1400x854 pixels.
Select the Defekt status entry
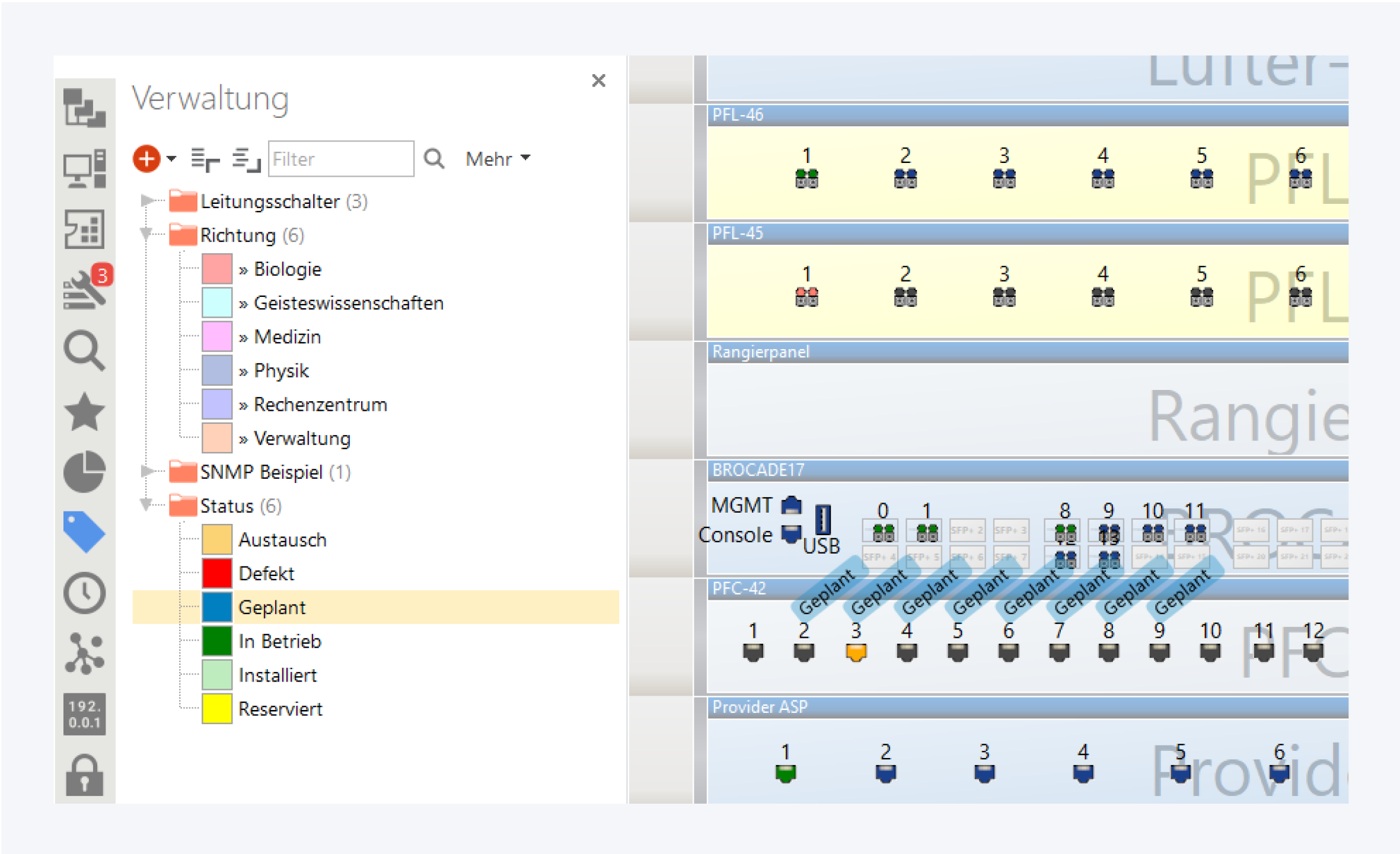266,574
